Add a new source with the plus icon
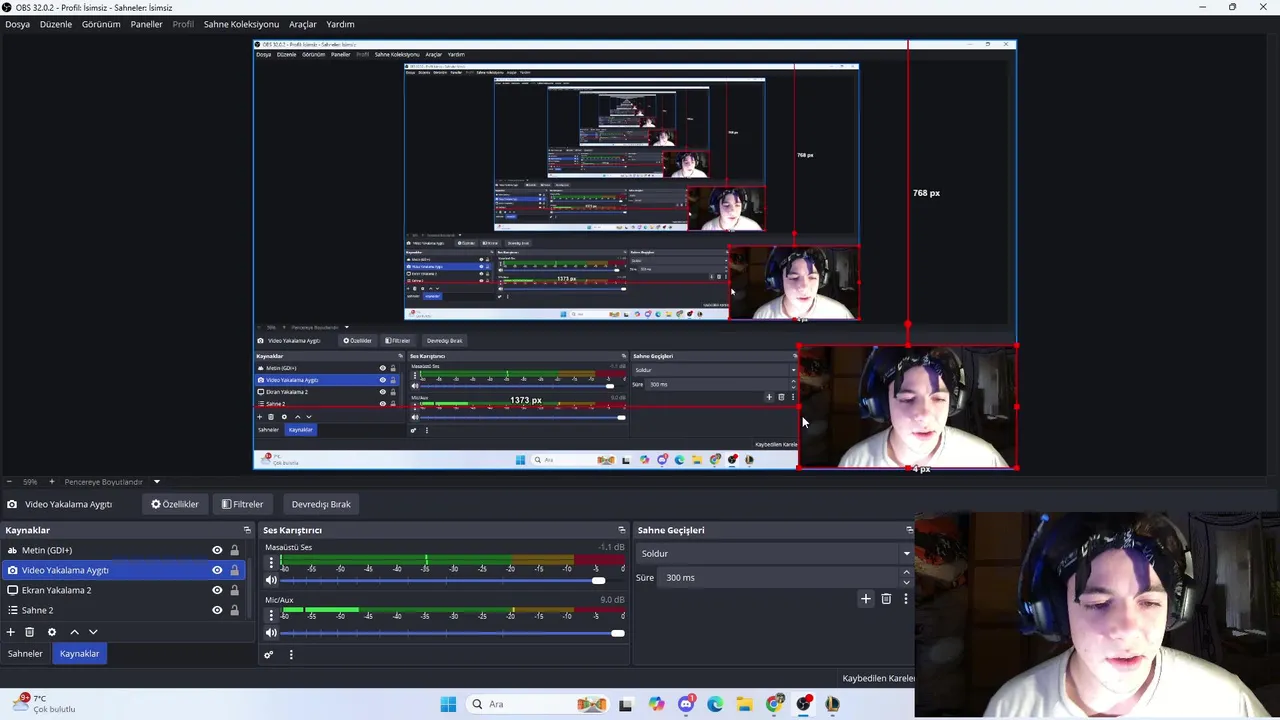Viewport: 1280px width, 720px height. click(x=11, y=632)
